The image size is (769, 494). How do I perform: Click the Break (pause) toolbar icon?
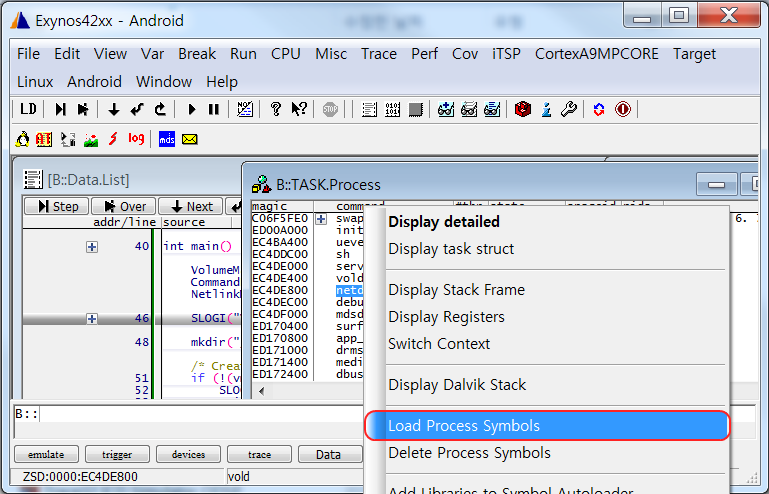[213, 109]
